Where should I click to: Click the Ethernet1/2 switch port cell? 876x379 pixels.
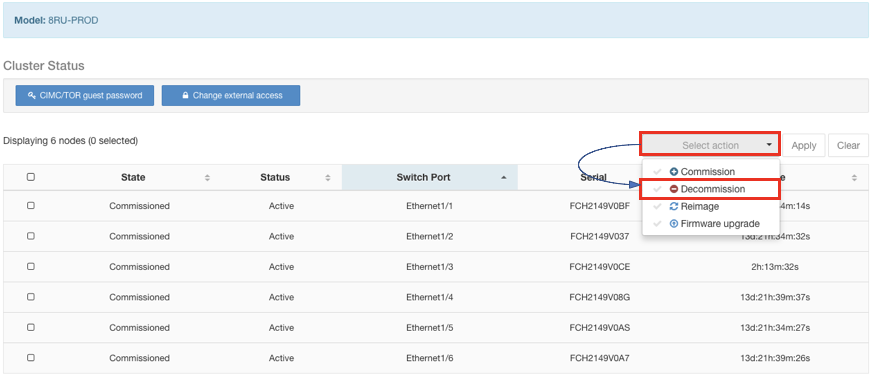coord(429,236)
